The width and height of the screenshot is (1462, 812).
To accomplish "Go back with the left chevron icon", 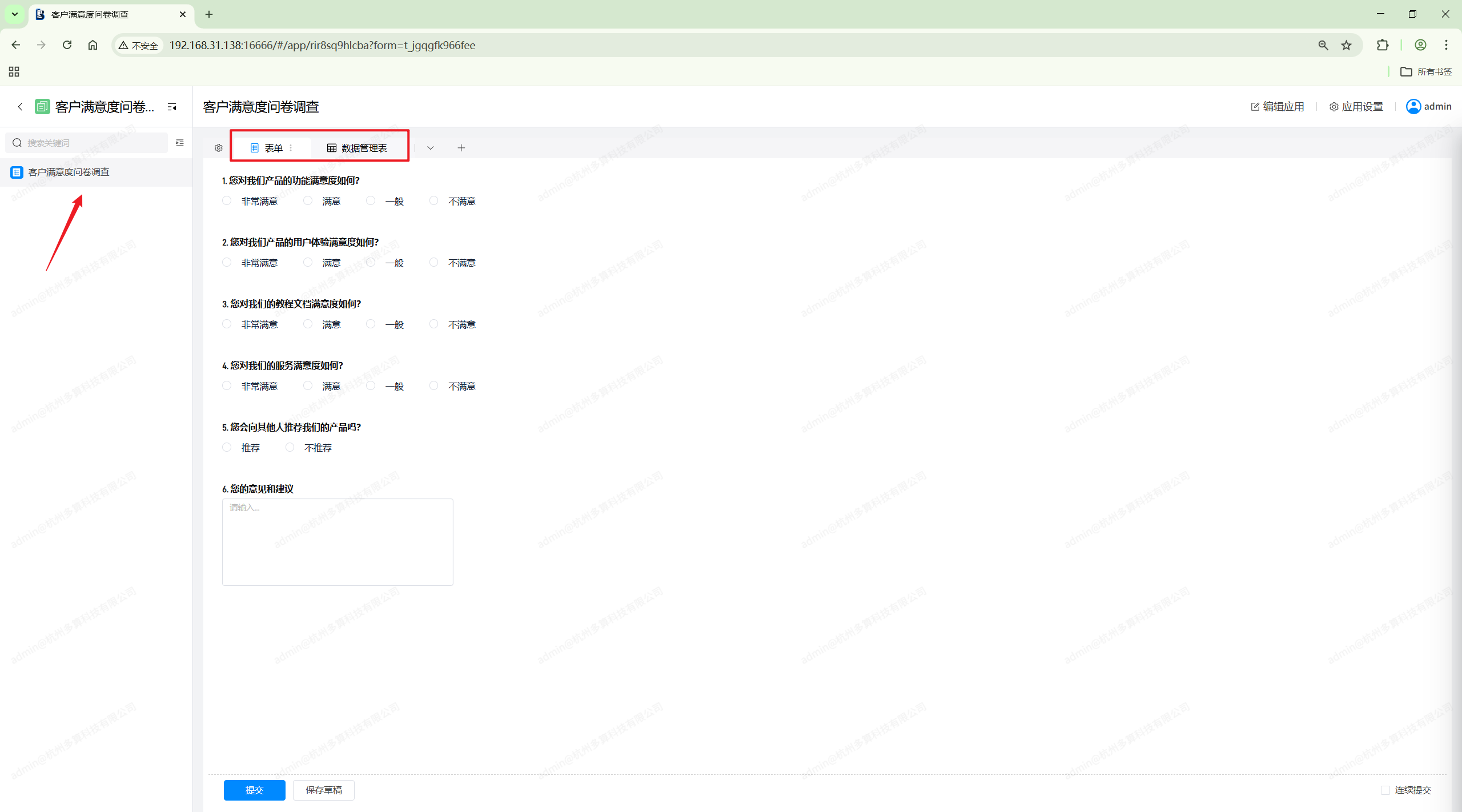I will [x=20, y=107].
